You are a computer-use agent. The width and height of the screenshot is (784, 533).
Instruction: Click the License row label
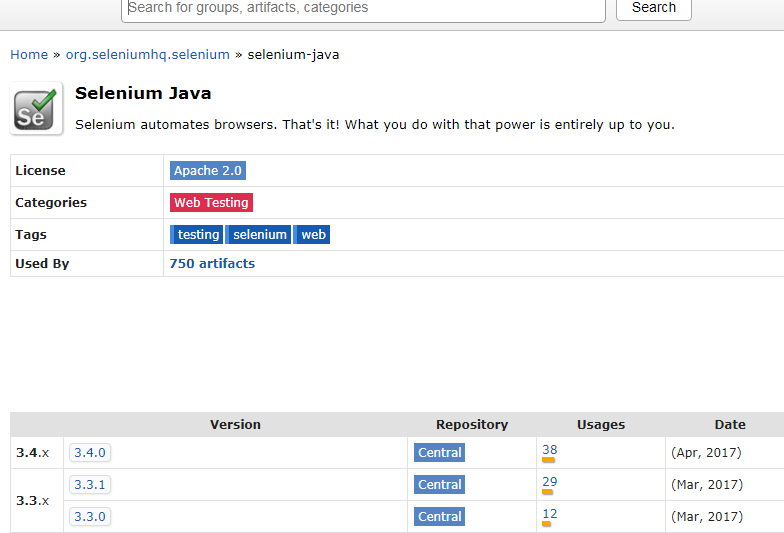tap(40, 170)
